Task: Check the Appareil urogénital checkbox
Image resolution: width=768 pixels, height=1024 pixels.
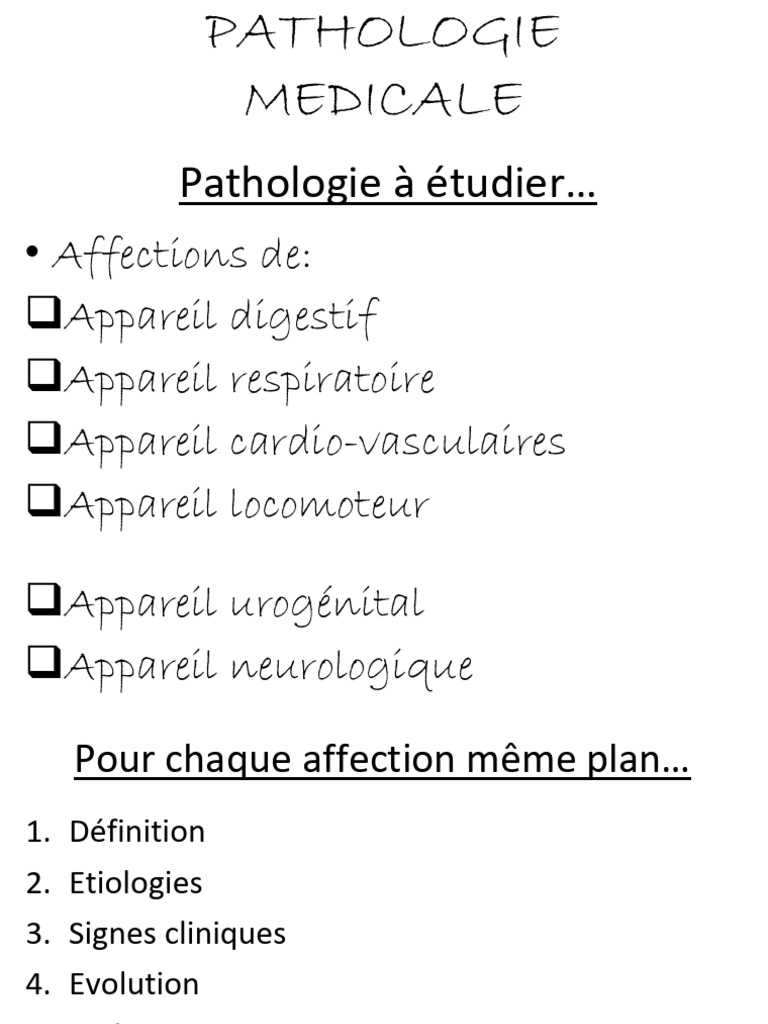Action: [x=43, y=600]
